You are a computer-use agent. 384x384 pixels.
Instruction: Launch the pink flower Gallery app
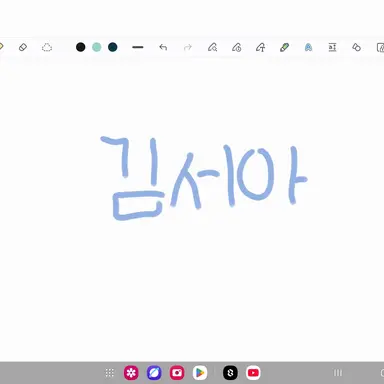[131, 373]
